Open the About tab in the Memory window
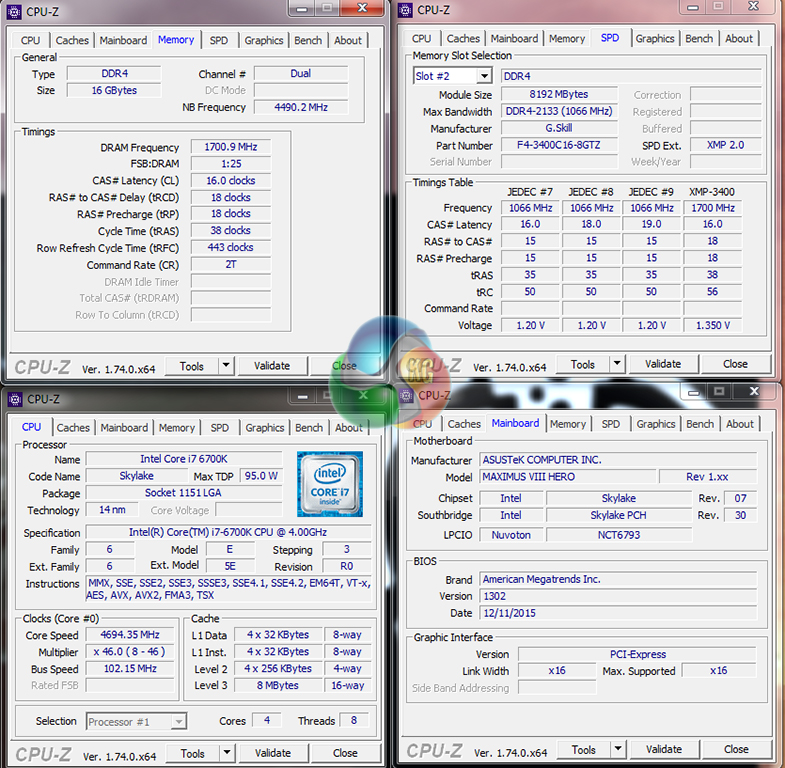785x768 pixels. click(x=348, y=41)
